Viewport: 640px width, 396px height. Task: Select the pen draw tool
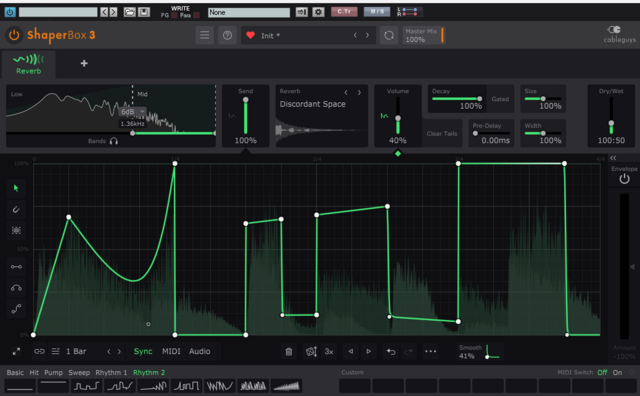click(x=16, y=209)
